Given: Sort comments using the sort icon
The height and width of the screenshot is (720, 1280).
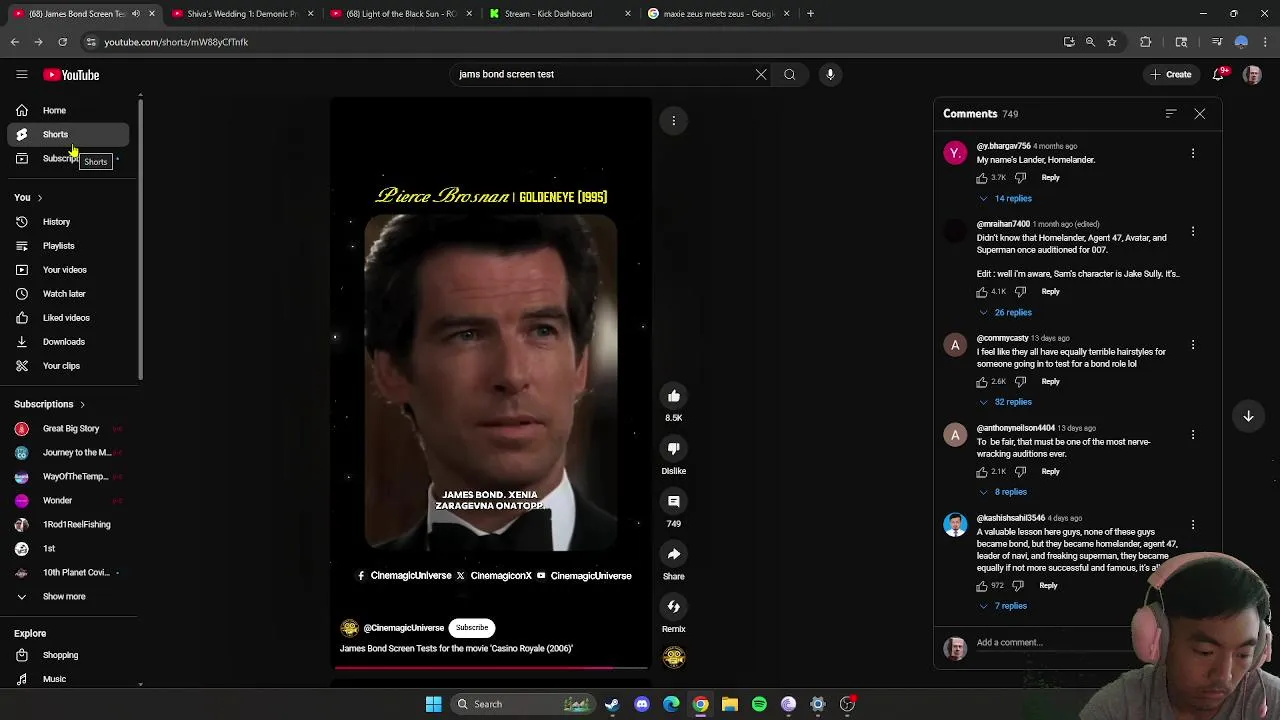Looking at the screenshot, I should (x=1171, y=114).
